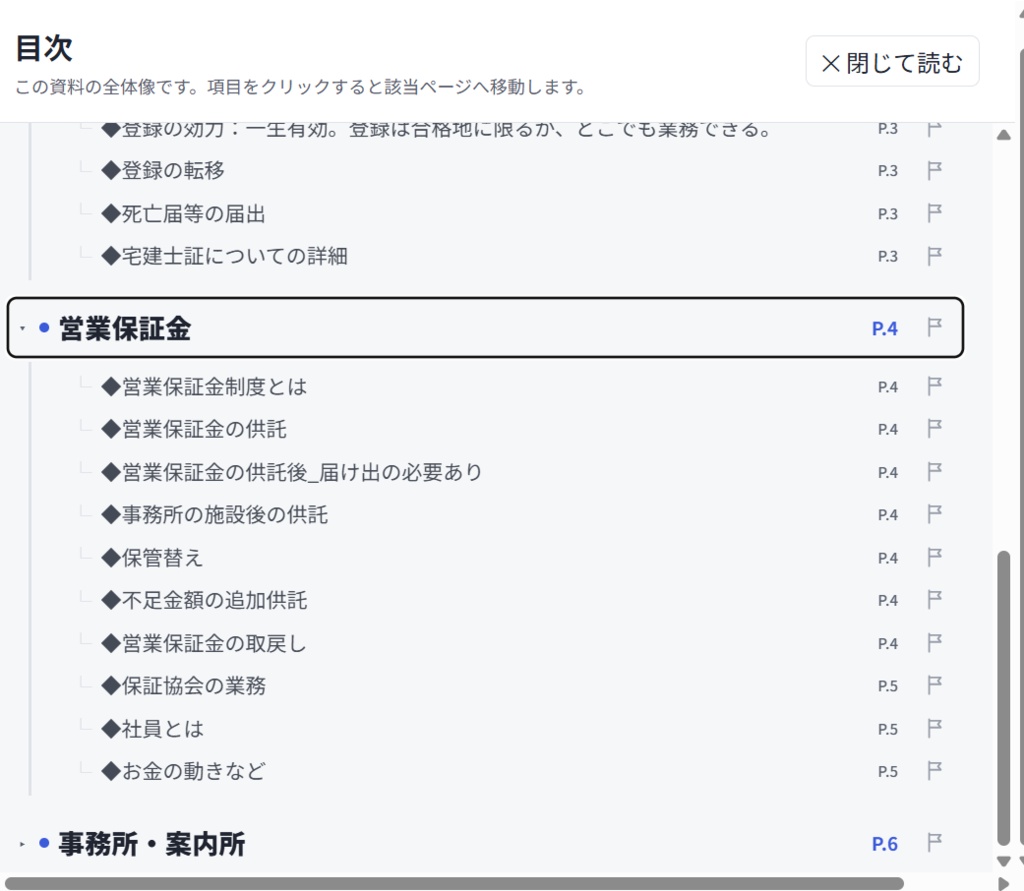The height and width of the screenshot is (891, 1024).
Task: Flag the 事務所の施設後の供託 entry
Action: tap(935, 515)
